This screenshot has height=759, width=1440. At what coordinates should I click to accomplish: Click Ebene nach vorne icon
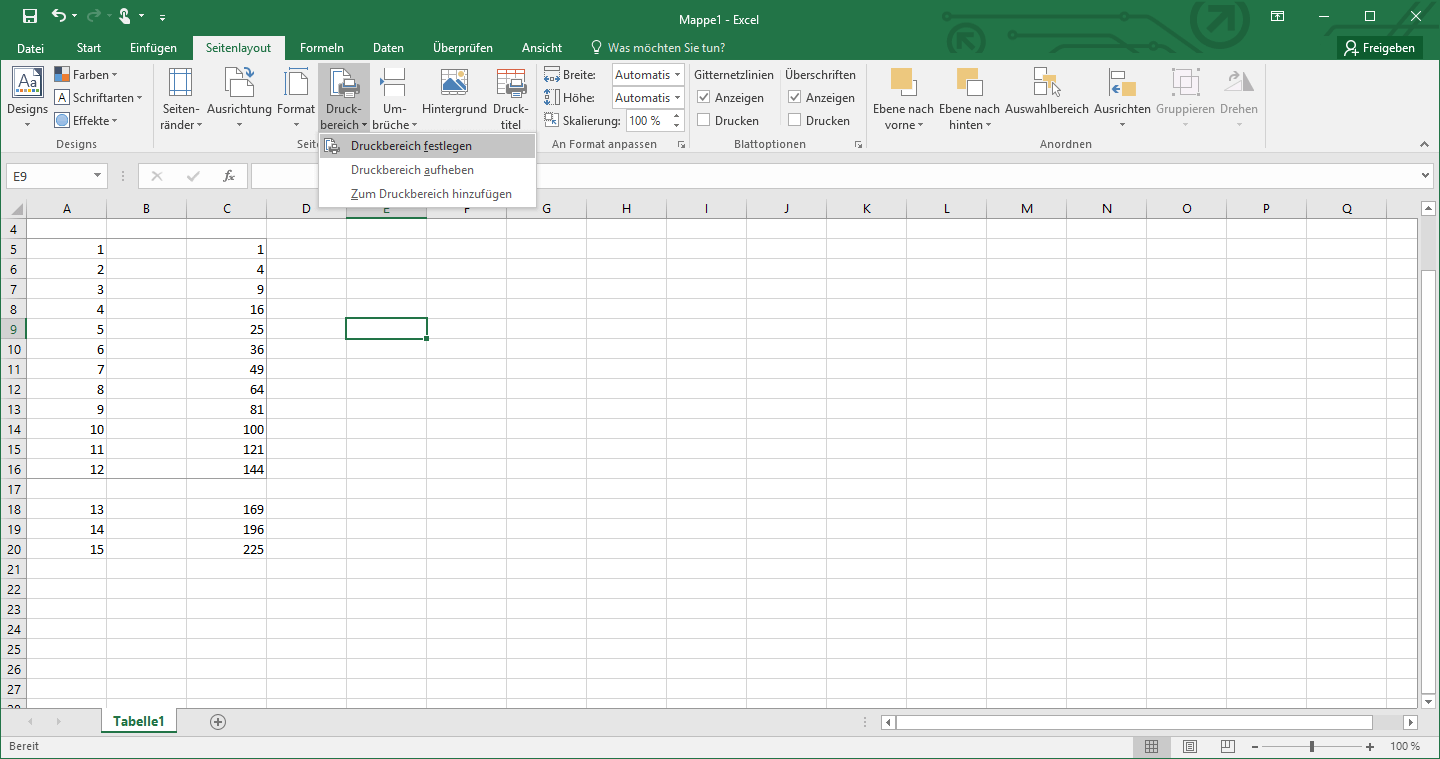pos(903,82)
